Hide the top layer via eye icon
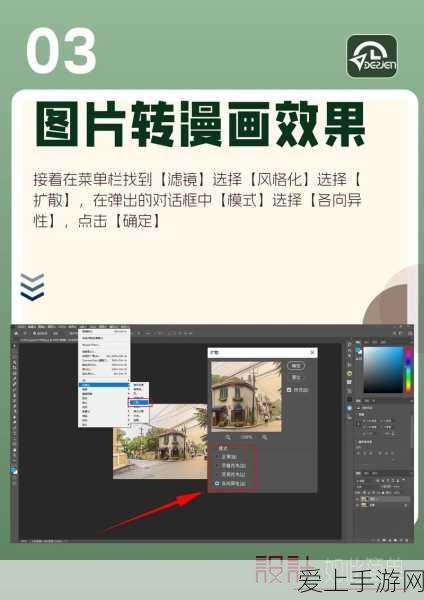Viewport: 424px width, 600px height. 358,499
